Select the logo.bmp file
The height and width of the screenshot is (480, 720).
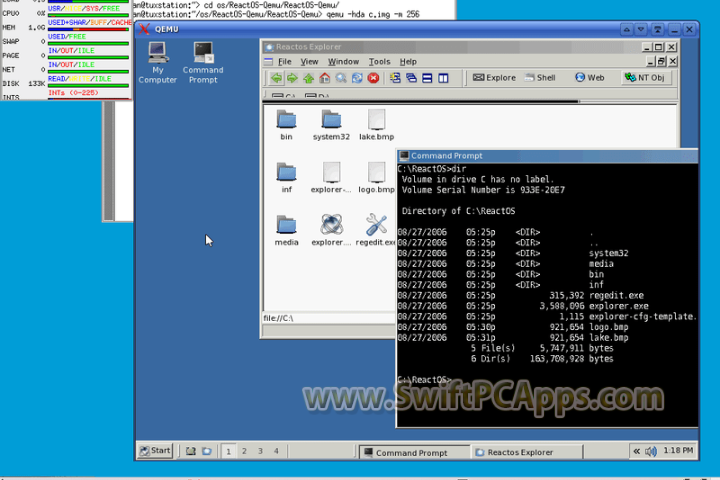pyautogui.click(x=377, y=178)
